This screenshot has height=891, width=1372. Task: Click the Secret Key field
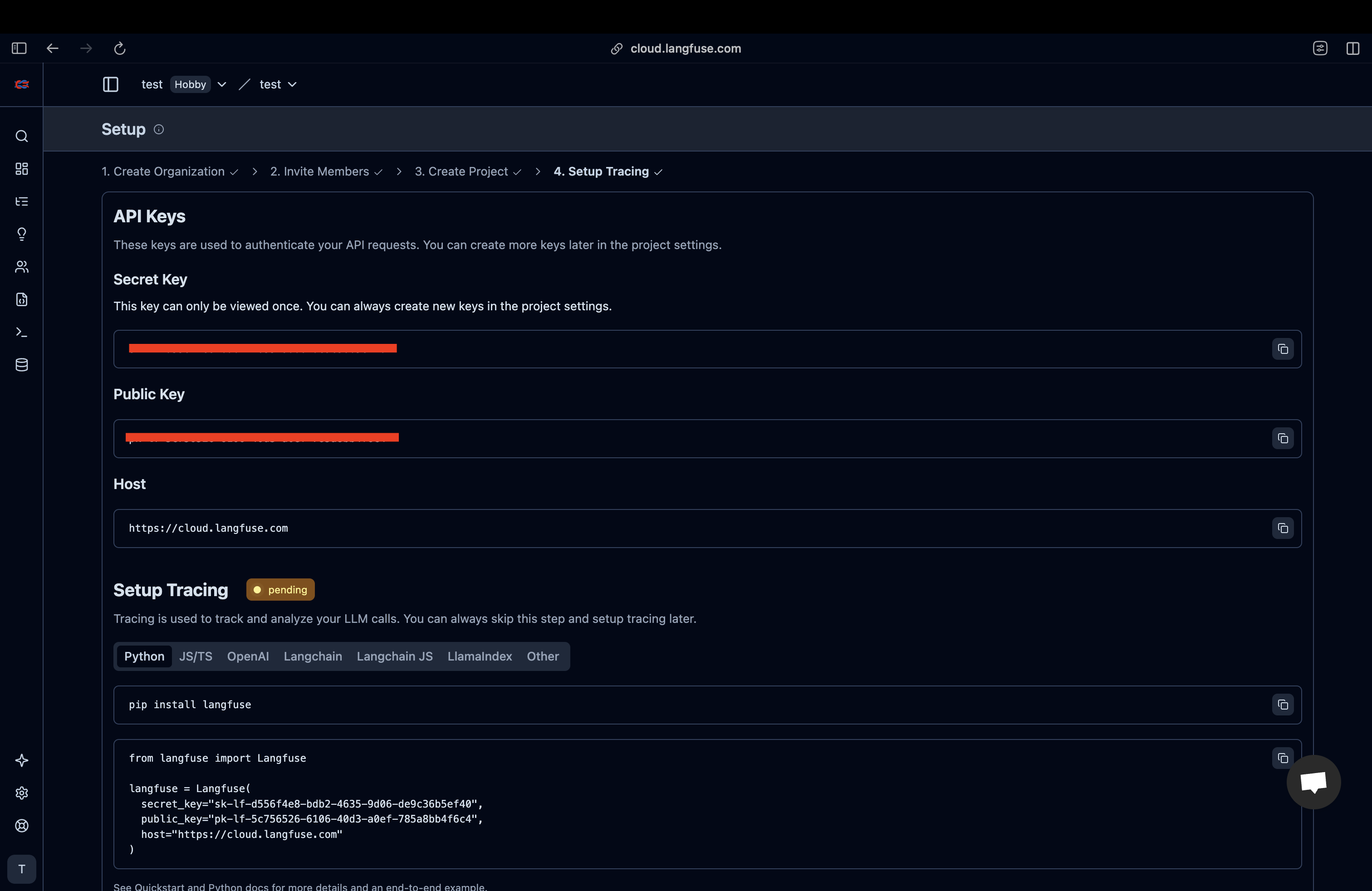707,349
